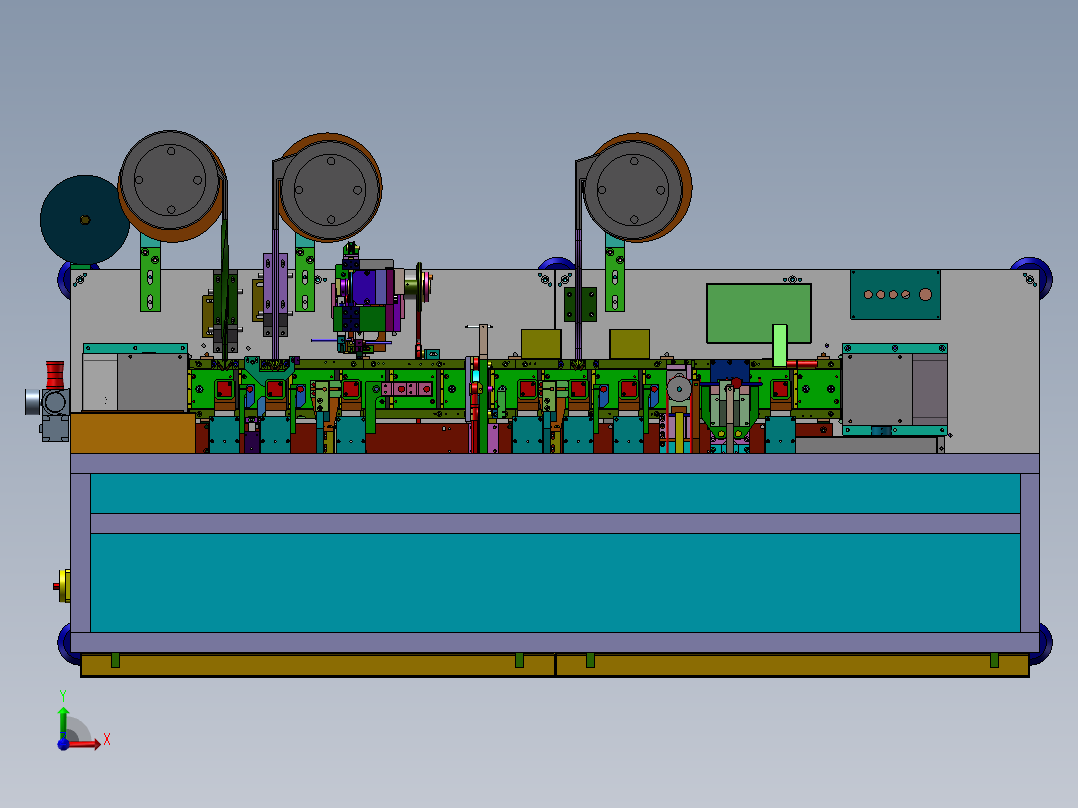Screen dimensions: 1078x808
Task: Select the right olive block above the conveyor
Action: coord(629,344)
